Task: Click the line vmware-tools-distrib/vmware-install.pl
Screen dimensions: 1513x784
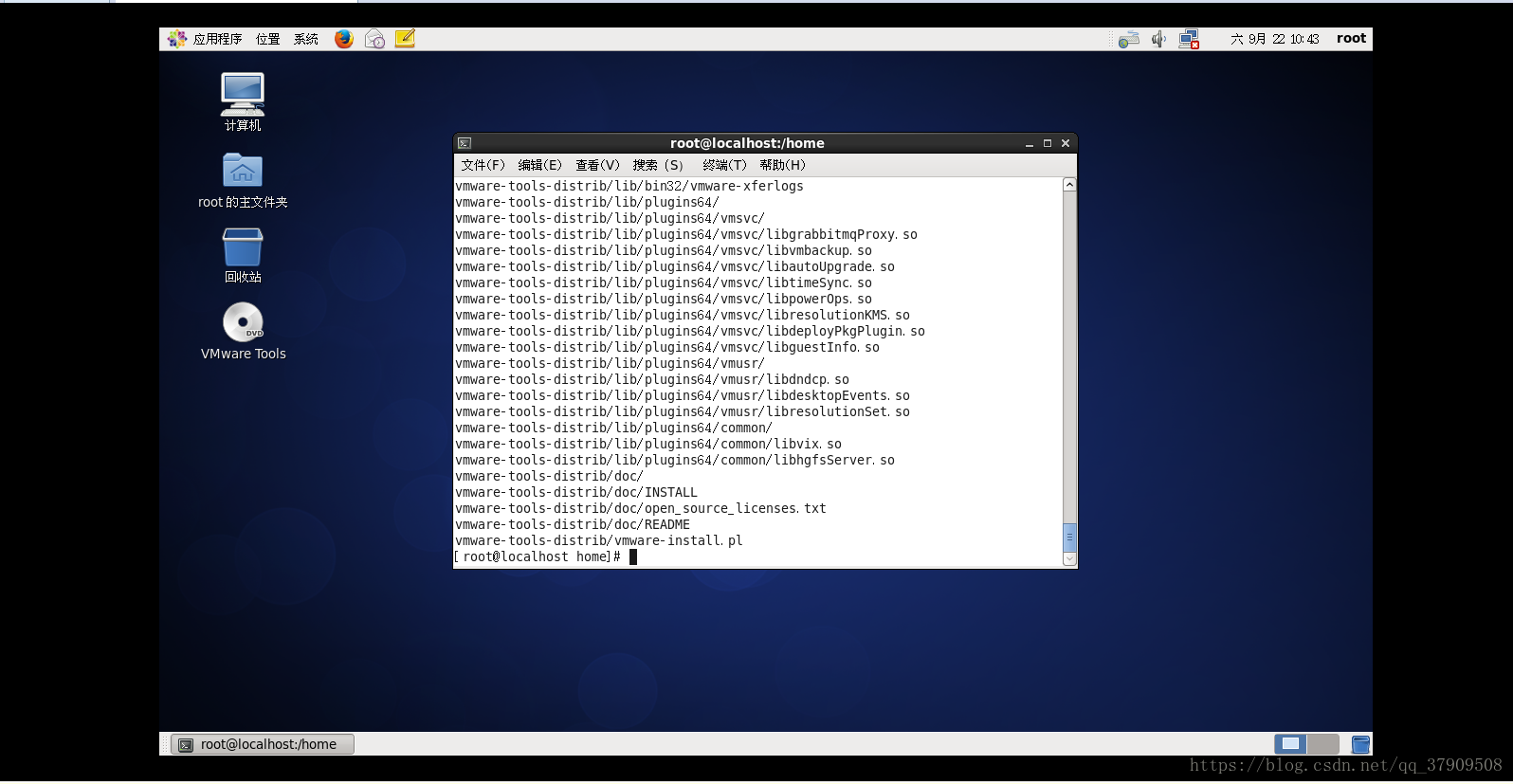Action: 599,540
